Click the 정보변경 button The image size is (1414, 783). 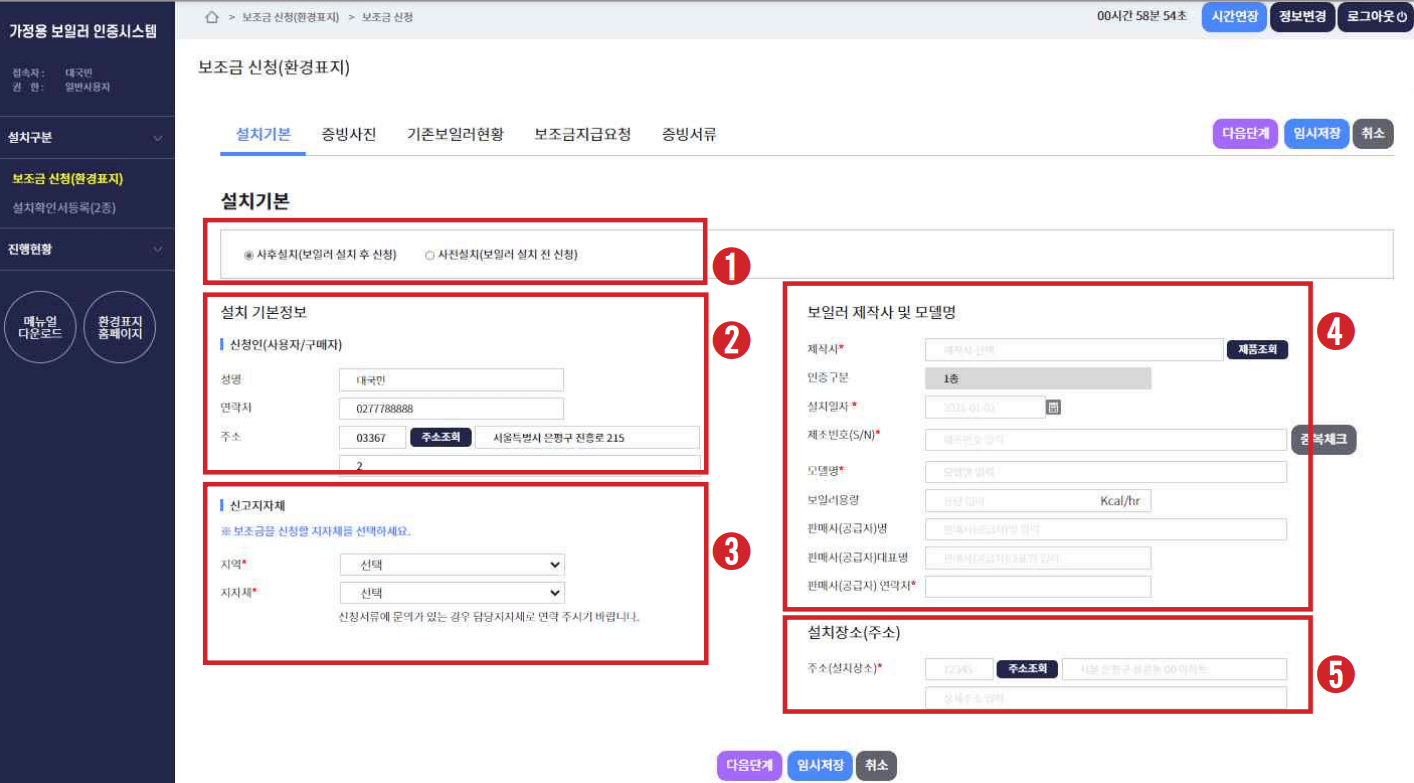tap(1302, 17)
